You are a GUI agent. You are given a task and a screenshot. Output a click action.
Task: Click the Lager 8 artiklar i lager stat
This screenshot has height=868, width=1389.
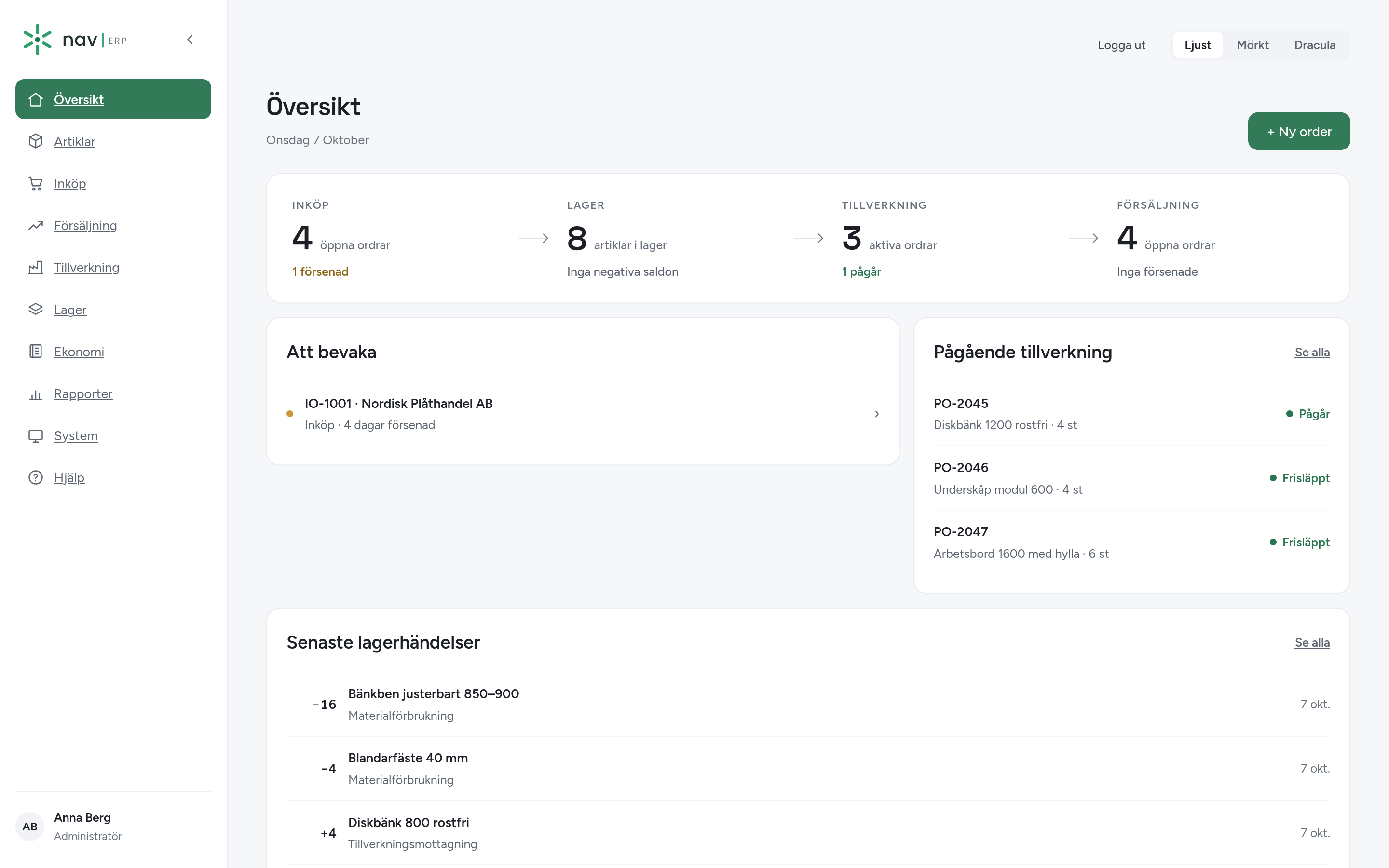(x=670, y=238)
